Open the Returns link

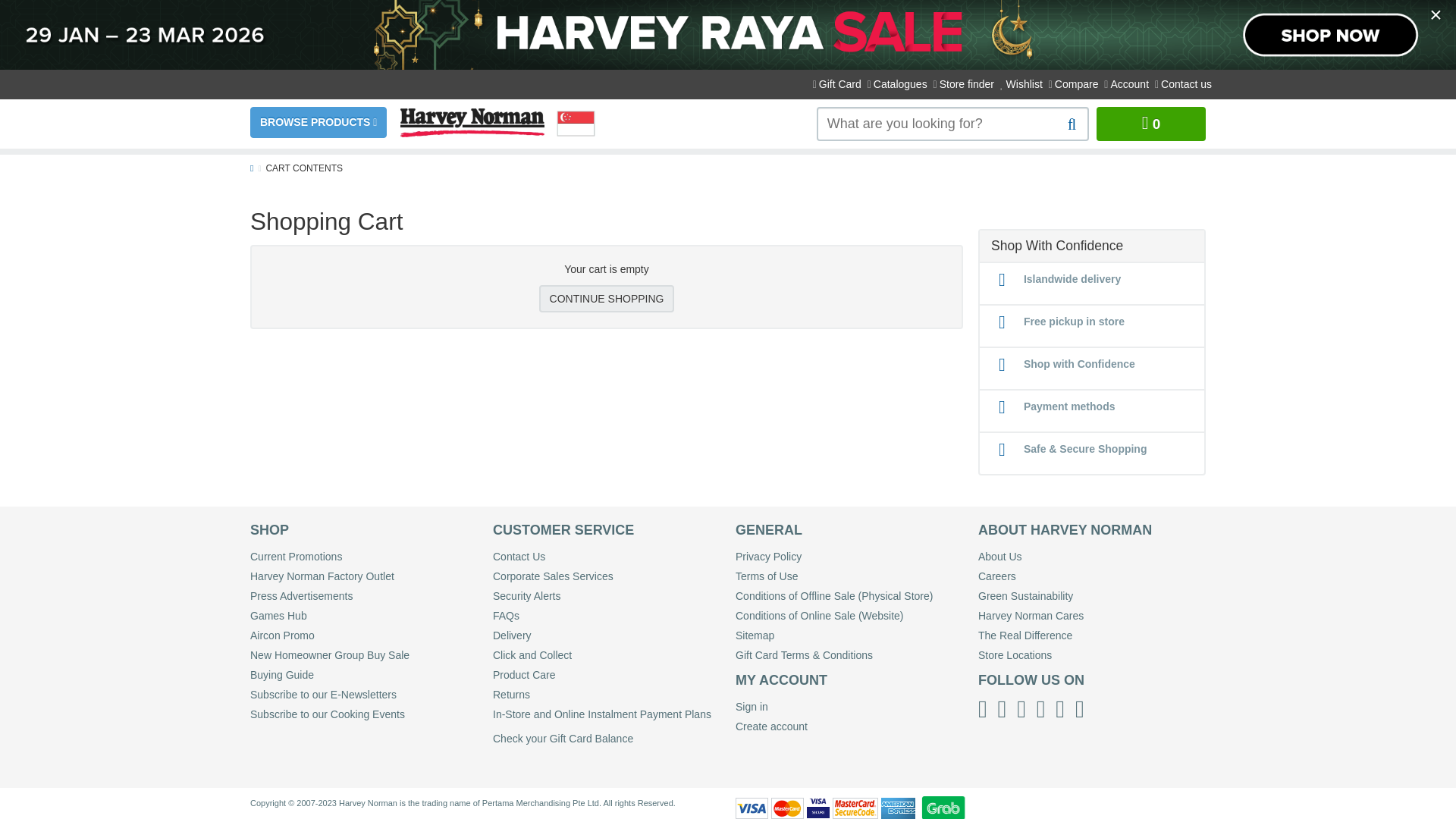point(511,695)
